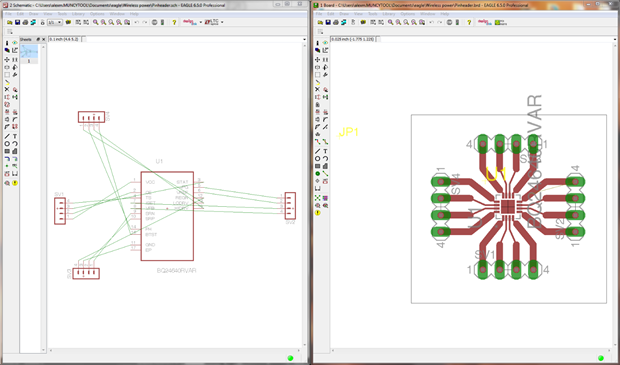Open Library menu in Schematic window
Image resolution: width=620 pixels, height=365 pixels.
(78, 14)
